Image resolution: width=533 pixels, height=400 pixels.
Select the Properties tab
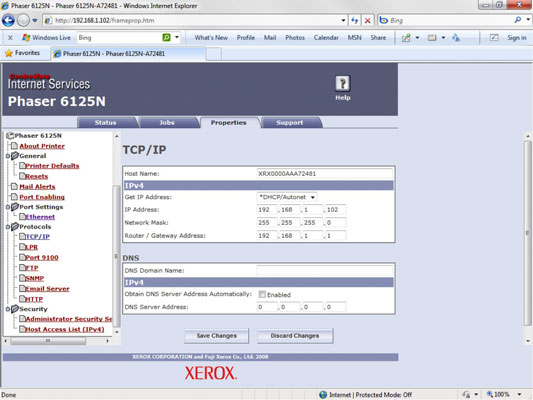[x=228, y=123]
